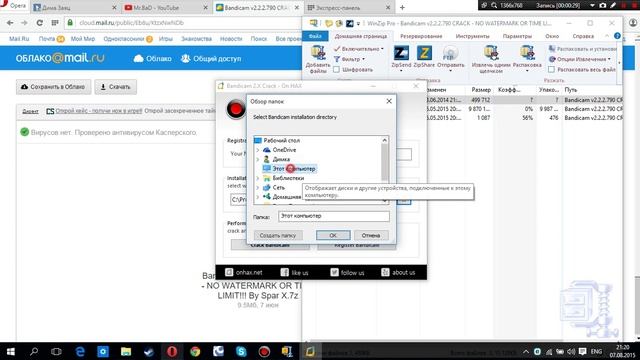The width and height of the screenshot is (640, 360).
Task: Open Google Chrome from taskbar
Action: click(195, 351)
